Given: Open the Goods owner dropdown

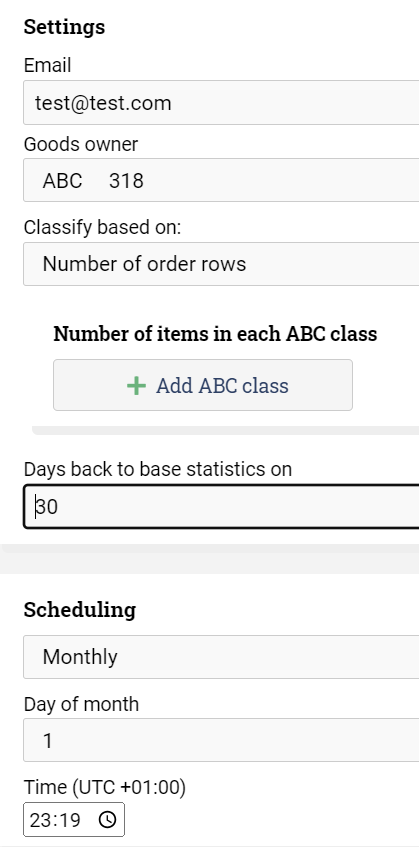Looking at the screenshot, I should point(221,180).
